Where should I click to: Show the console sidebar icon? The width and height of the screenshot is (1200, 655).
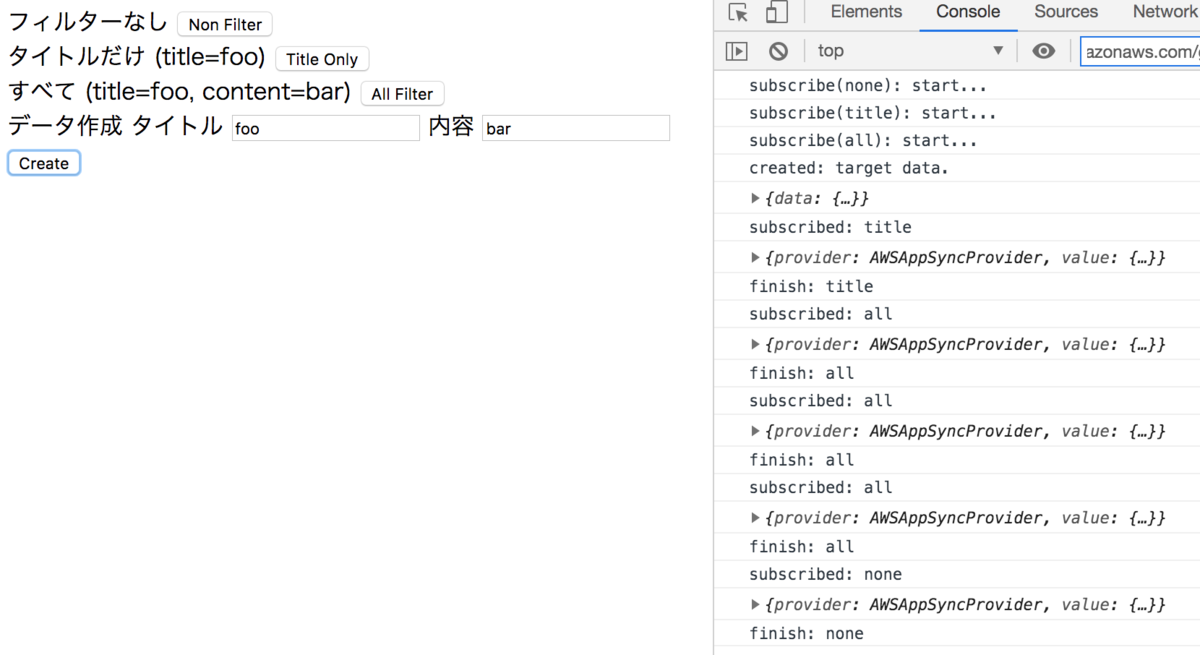737,51
